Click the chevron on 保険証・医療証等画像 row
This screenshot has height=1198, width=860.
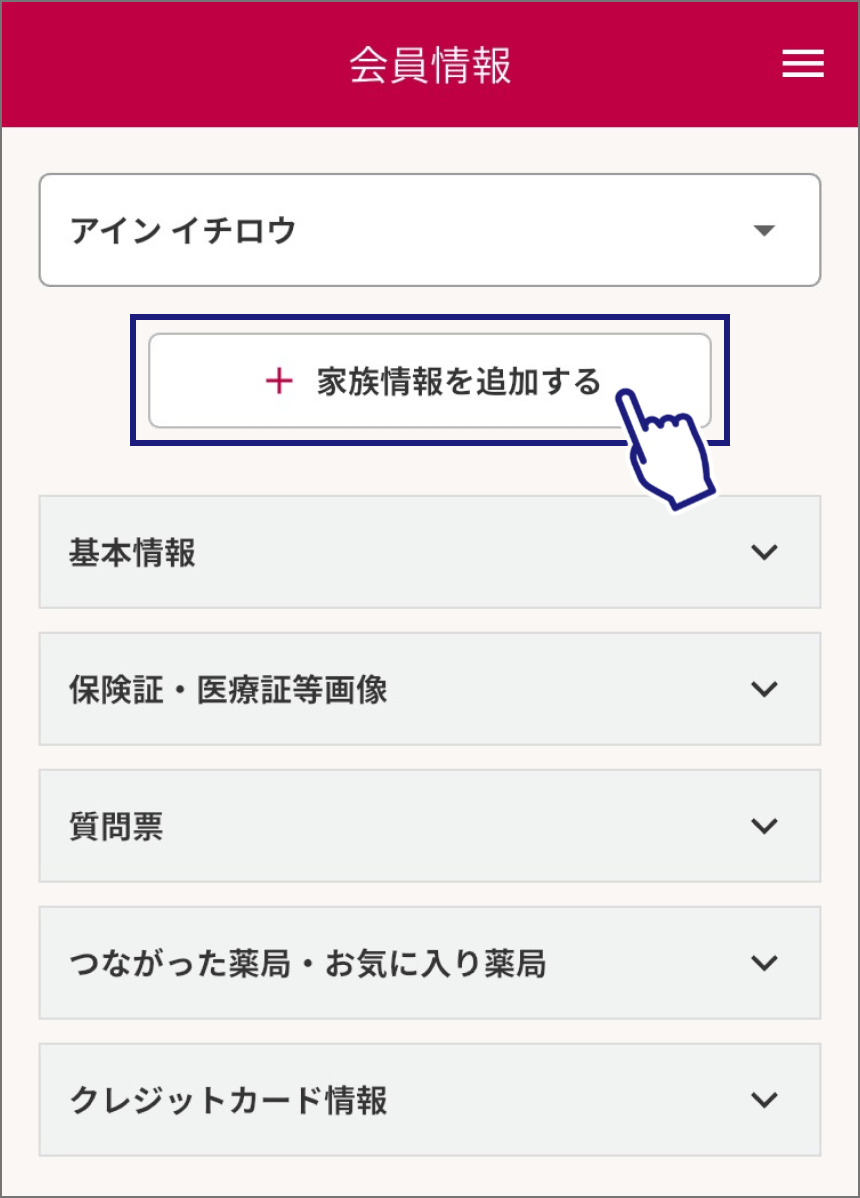tap(764, 689)
